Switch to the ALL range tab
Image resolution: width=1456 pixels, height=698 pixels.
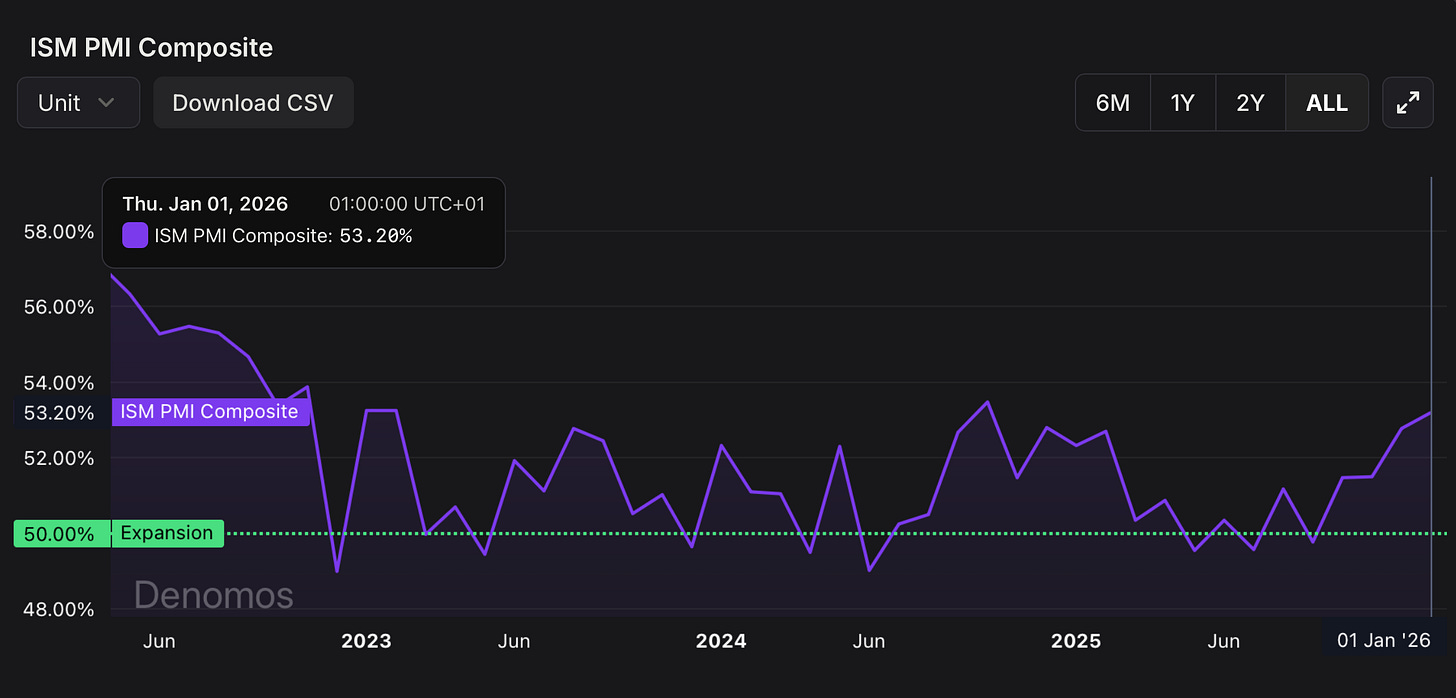point(1326,102)
